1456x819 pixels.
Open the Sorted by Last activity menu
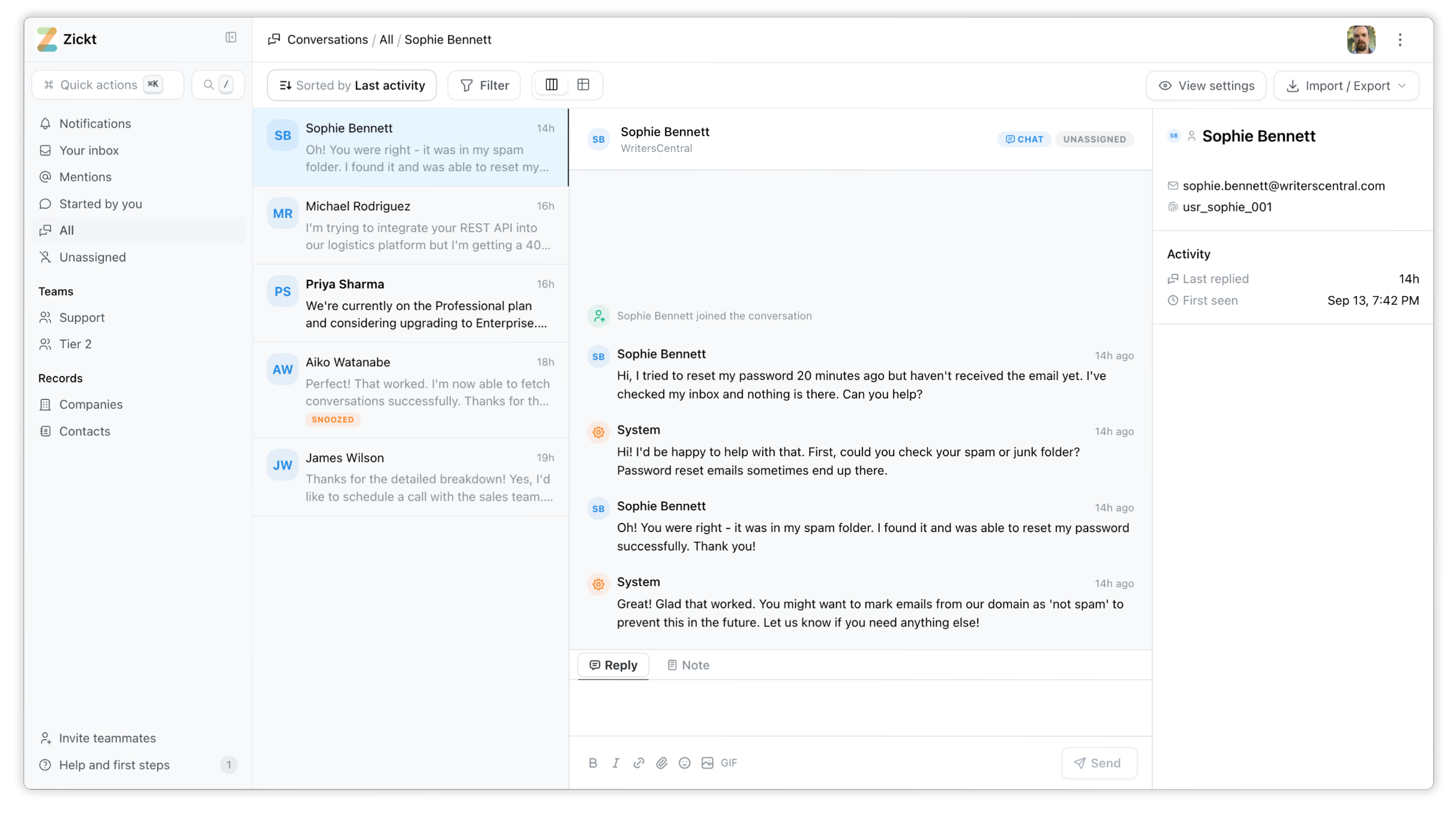(352, 85)
